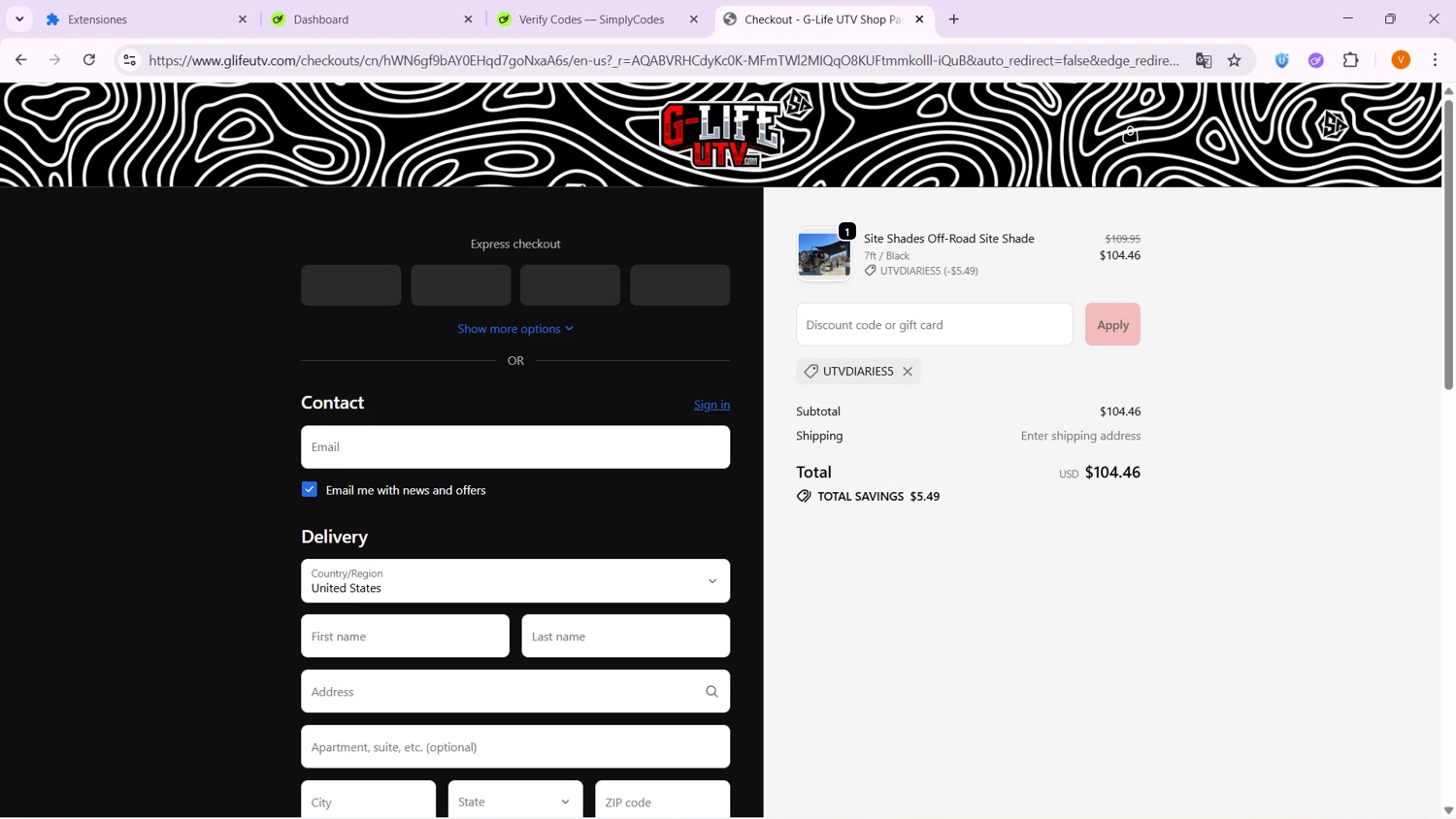Focus the Discount code or gift card field
Image resolution: width=1456 pixels, height=819 pixels.
coord(934,325)
